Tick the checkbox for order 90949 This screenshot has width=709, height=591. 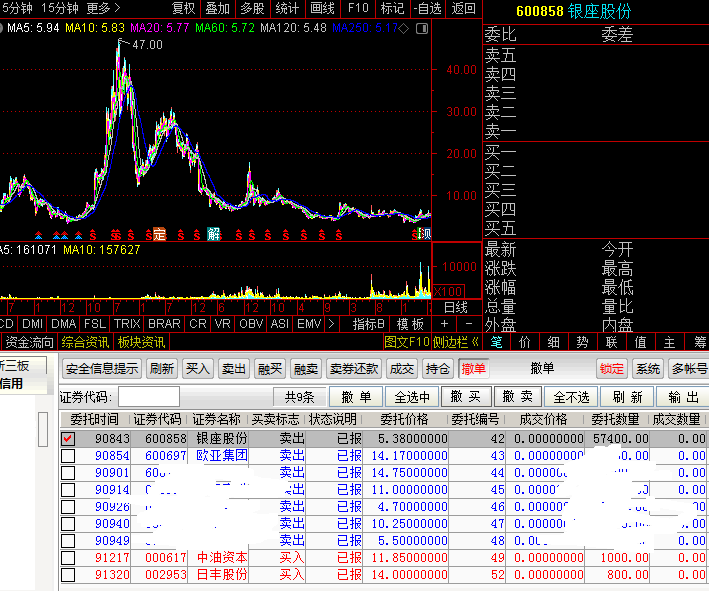click(68, 541)
